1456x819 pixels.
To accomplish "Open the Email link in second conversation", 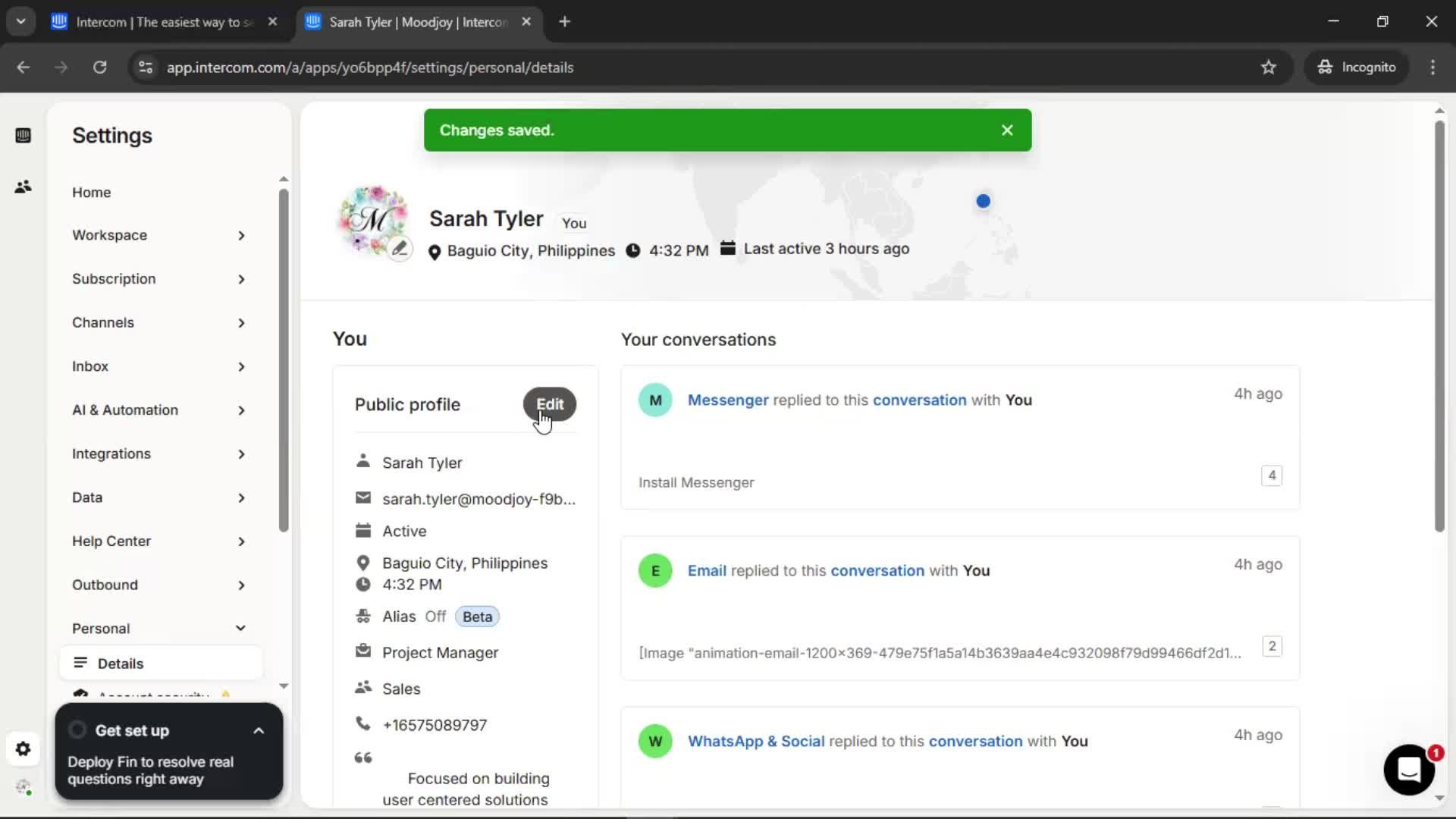I will (x=707, y=571).
